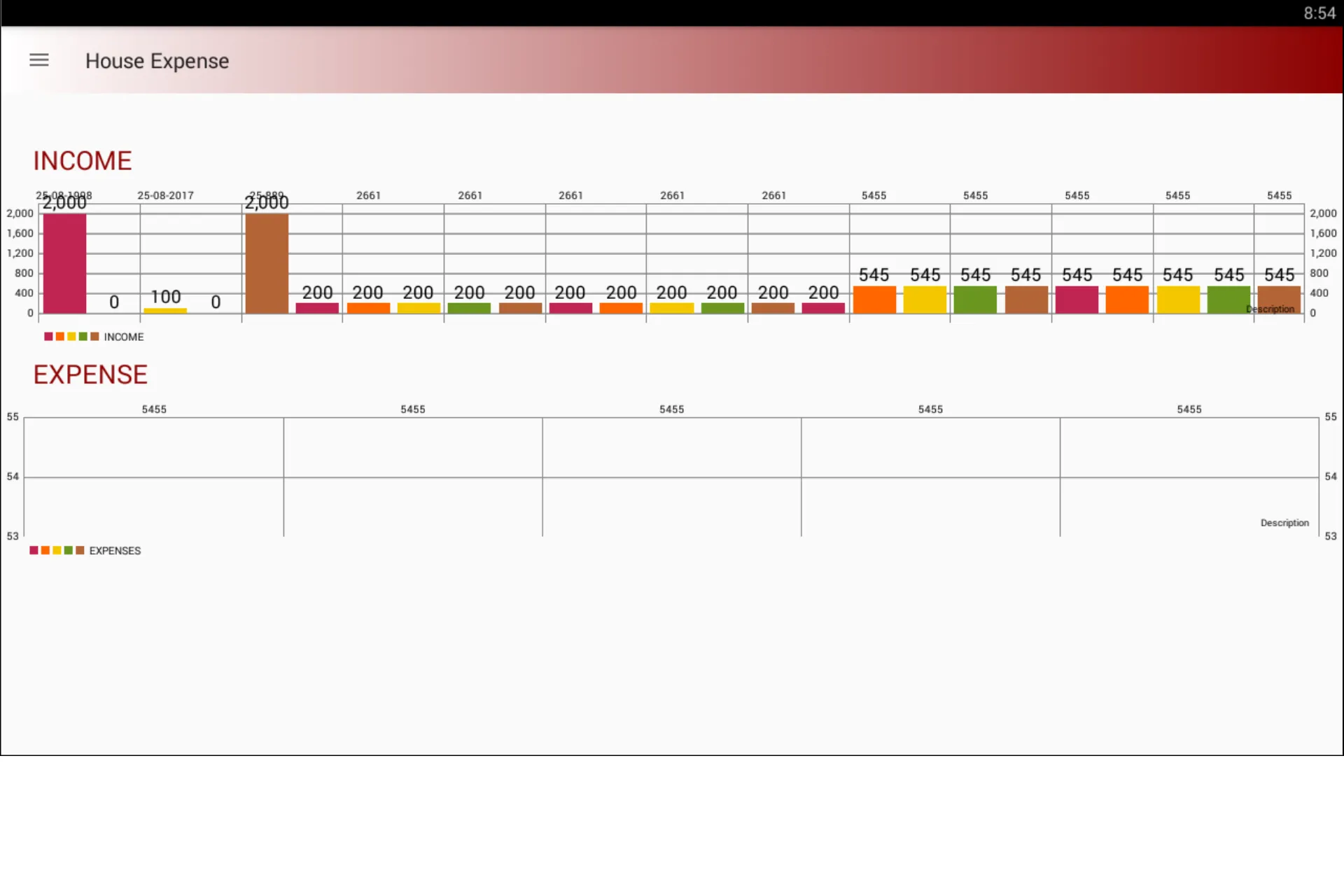
Task: Click Description label in the expense chart
Action: click(1284, 523)
